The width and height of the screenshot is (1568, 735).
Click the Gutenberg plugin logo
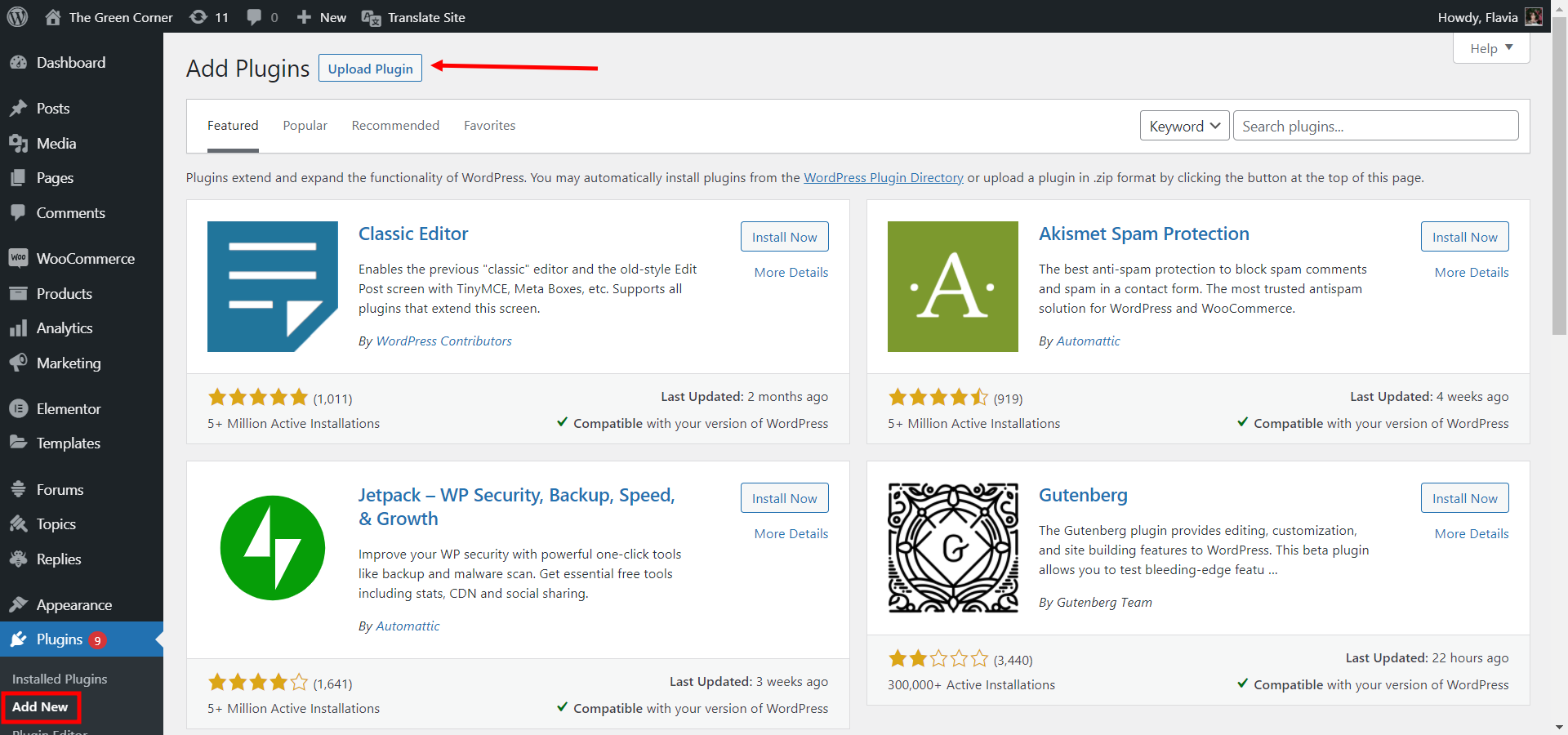point(952,548)
